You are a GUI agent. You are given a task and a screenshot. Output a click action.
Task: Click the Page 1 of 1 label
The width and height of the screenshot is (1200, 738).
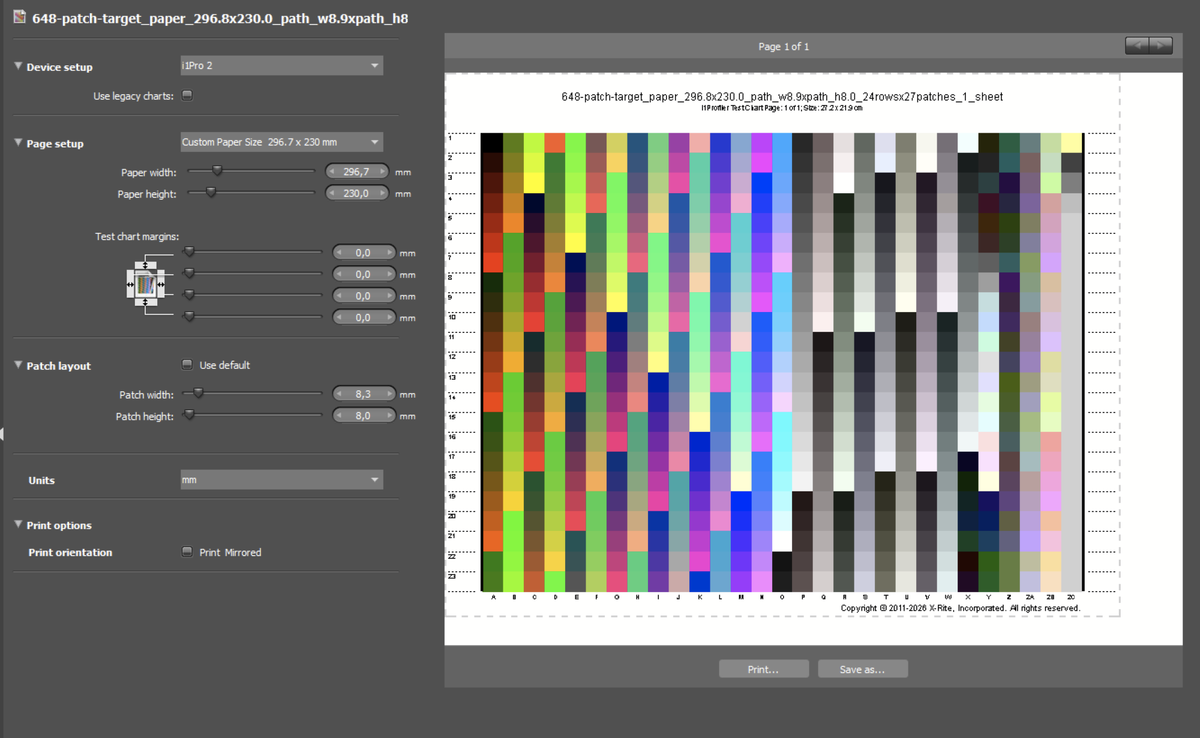click(784, 47)
